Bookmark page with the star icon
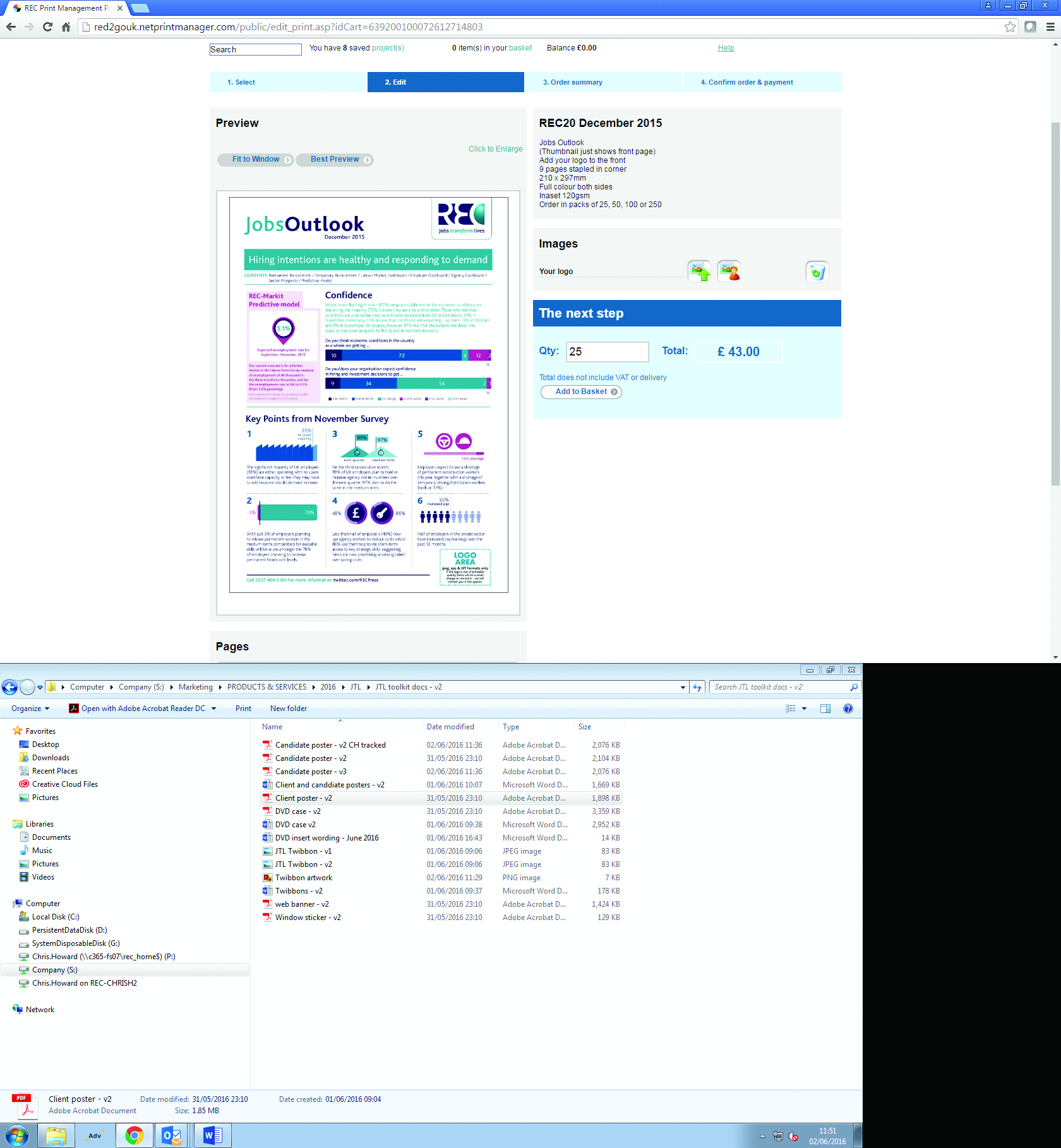The image size is (1061, 1148). coord(1010,27)
